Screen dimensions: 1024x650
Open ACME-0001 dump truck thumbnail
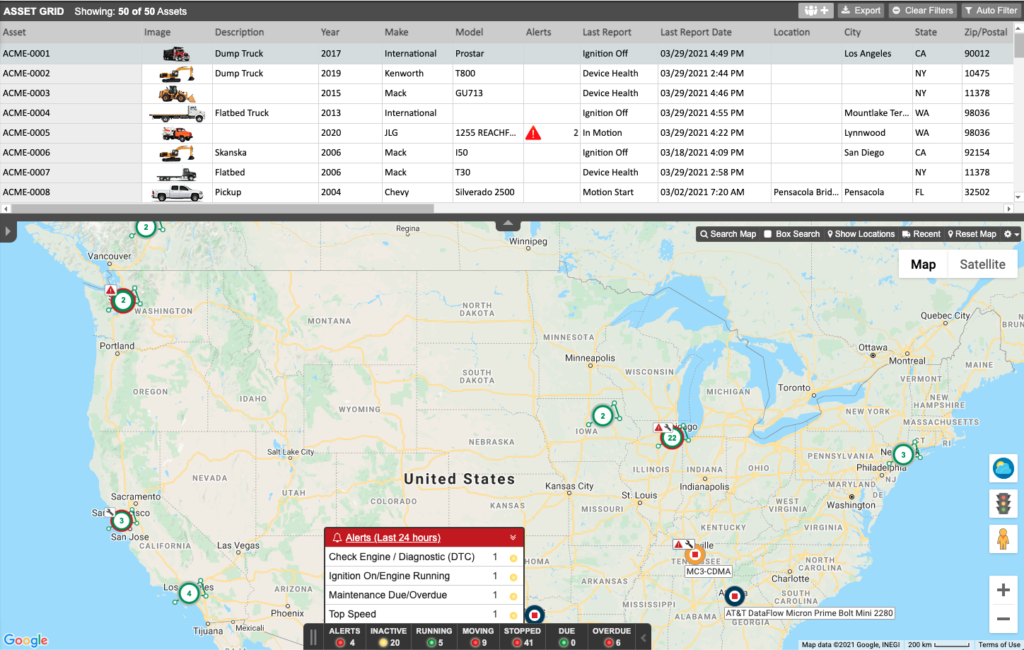(176, 54)
